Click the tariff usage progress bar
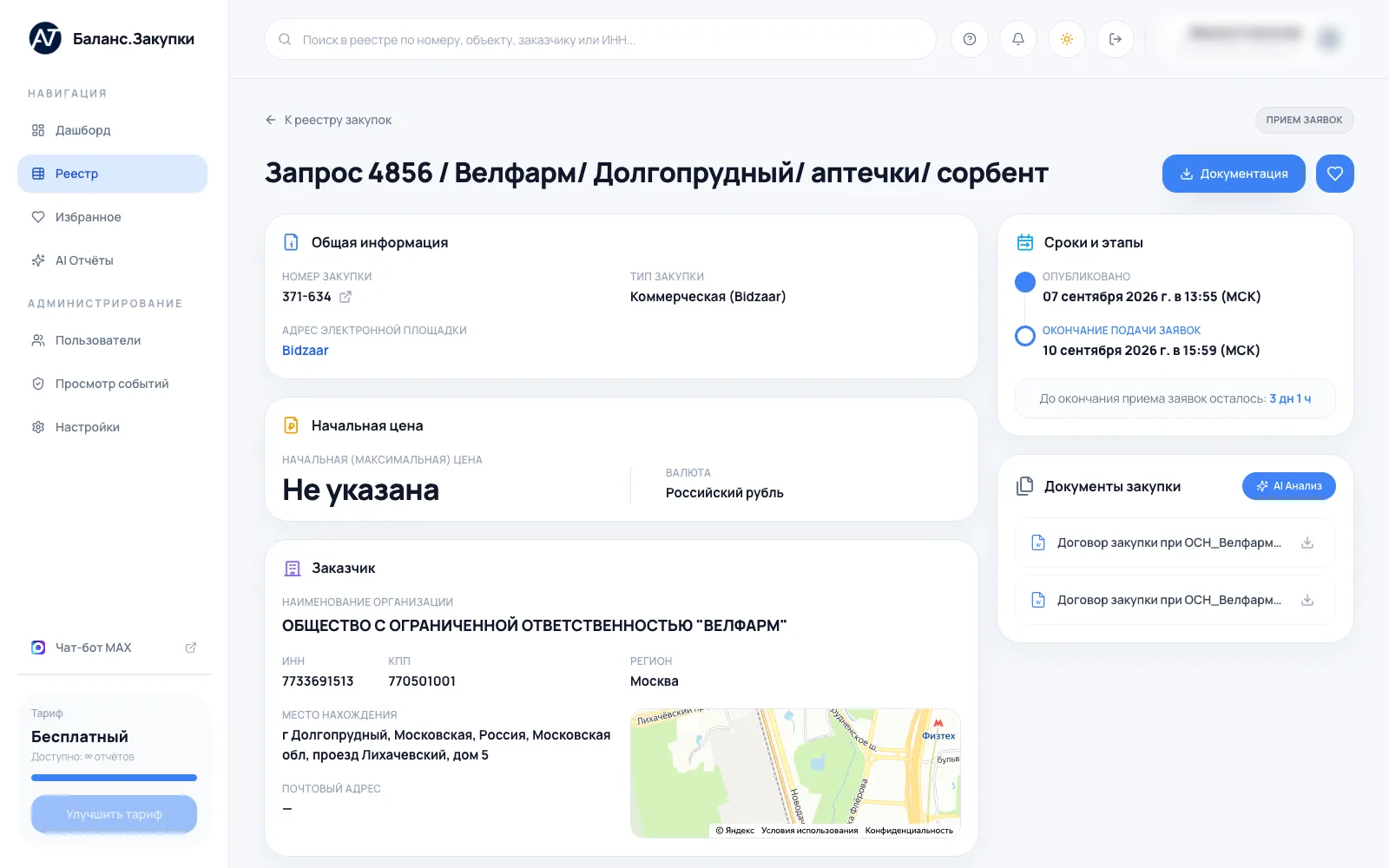1389x868 pixels. click(x=114, y=778)
